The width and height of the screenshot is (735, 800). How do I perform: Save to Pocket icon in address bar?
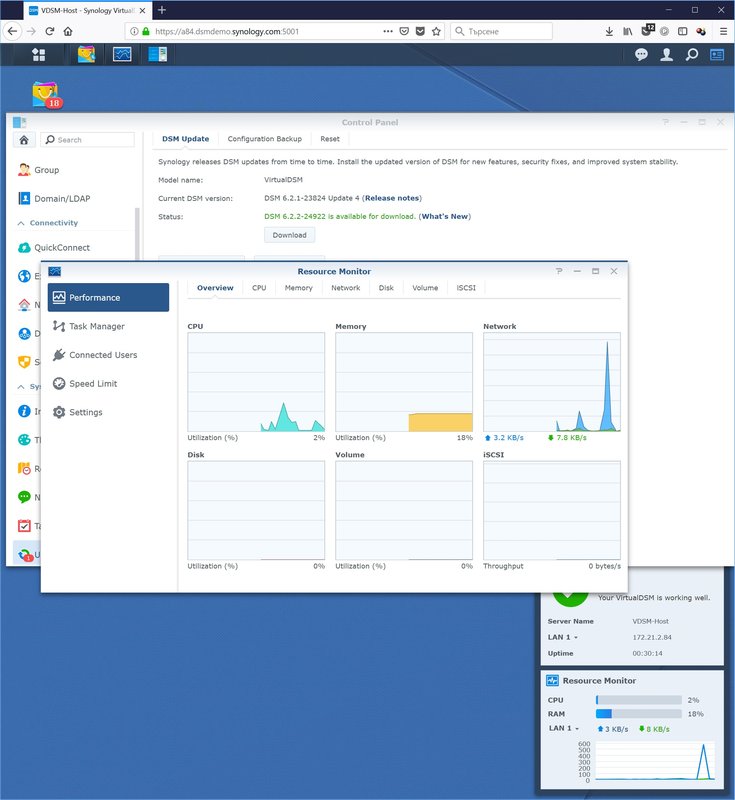pyautogui.click(x=420, y=31)
